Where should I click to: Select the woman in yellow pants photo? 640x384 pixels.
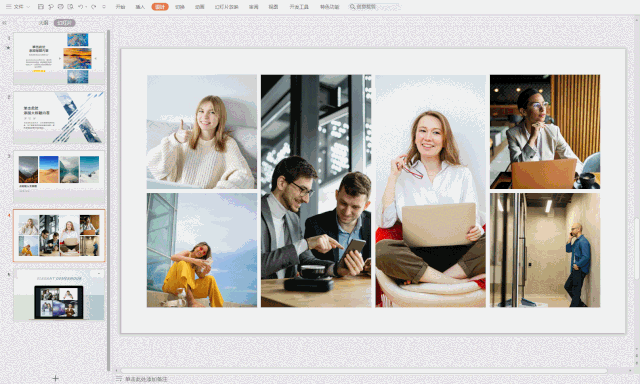pyautogui.click(x=202, y=250)
